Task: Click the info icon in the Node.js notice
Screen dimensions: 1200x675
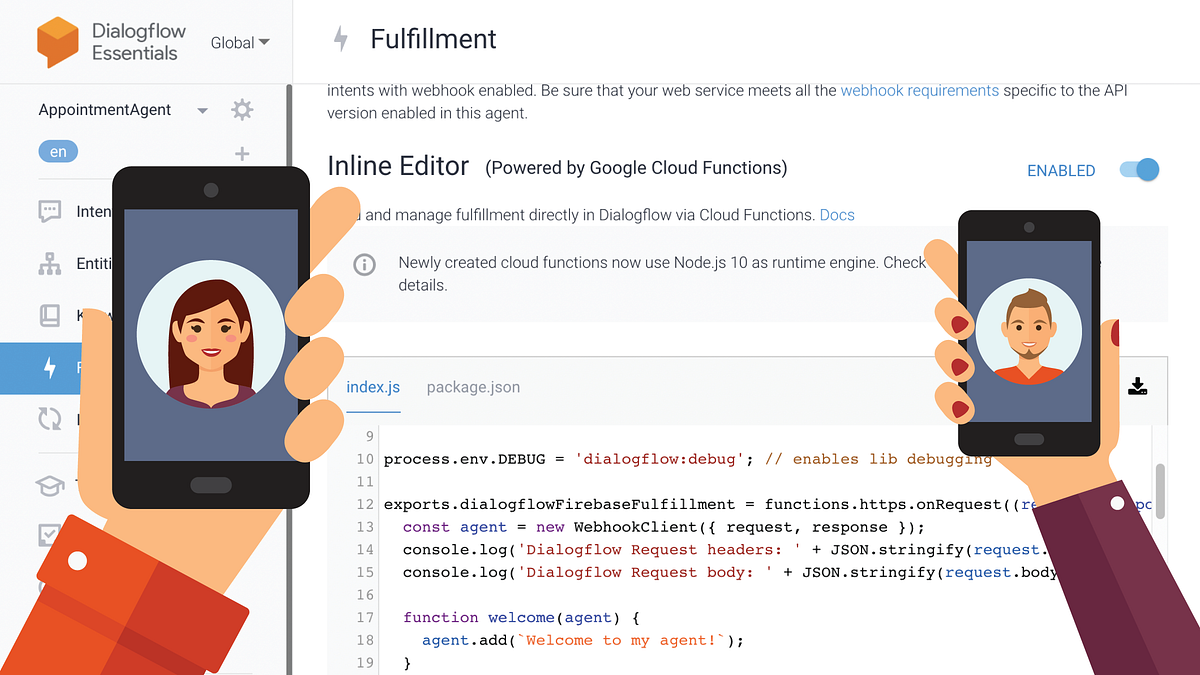Action: [364, 264]
